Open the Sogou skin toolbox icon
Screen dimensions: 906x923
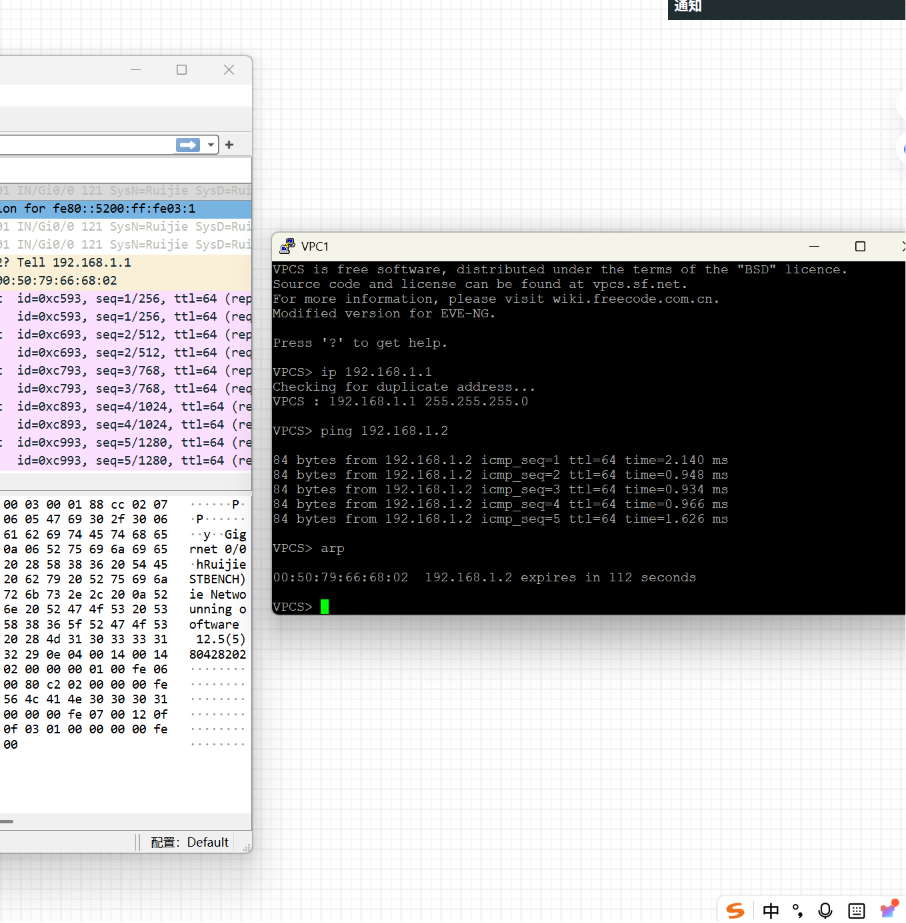[889, 909]
